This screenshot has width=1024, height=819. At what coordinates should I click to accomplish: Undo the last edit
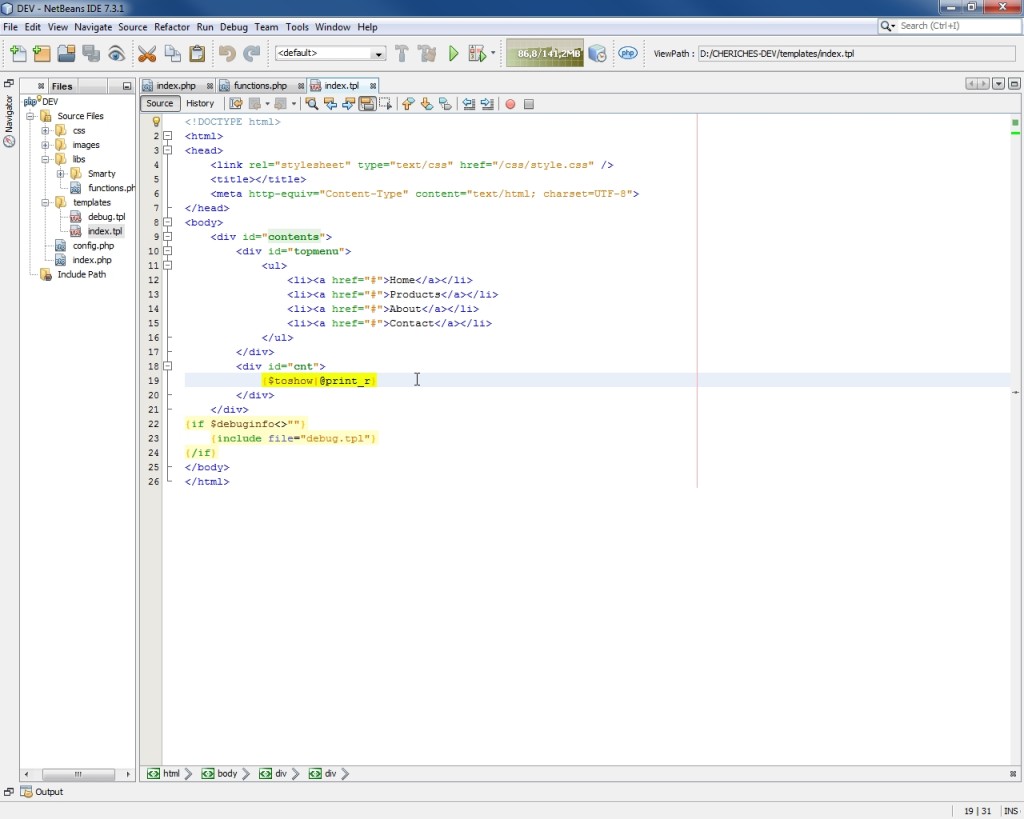click(227, 54)
